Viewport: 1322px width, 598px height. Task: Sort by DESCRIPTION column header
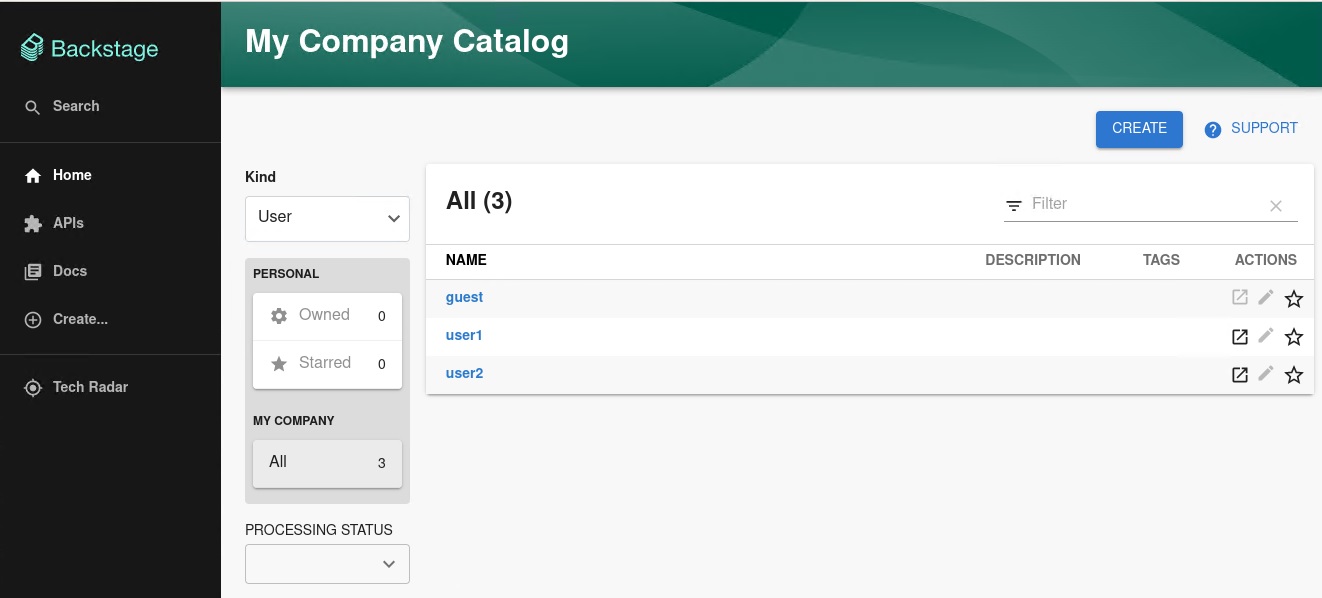click(x=1033, y=260)
